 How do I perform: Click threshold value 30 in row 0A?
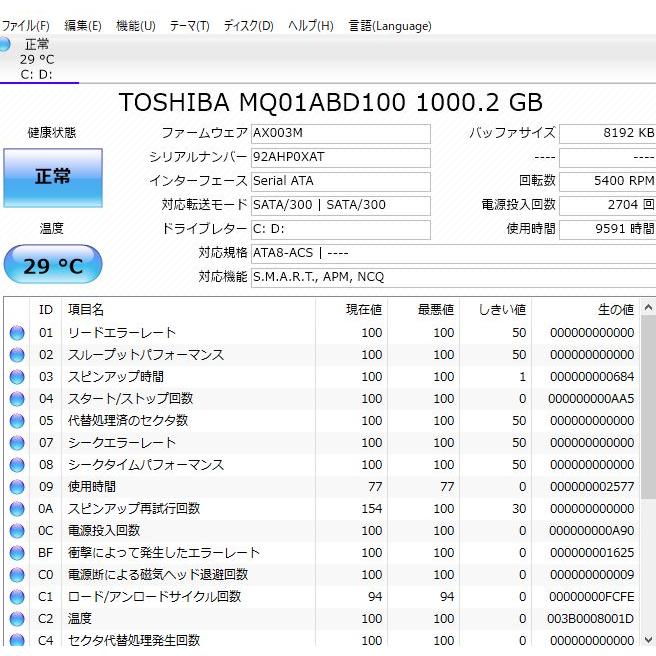tap(519, 509)
